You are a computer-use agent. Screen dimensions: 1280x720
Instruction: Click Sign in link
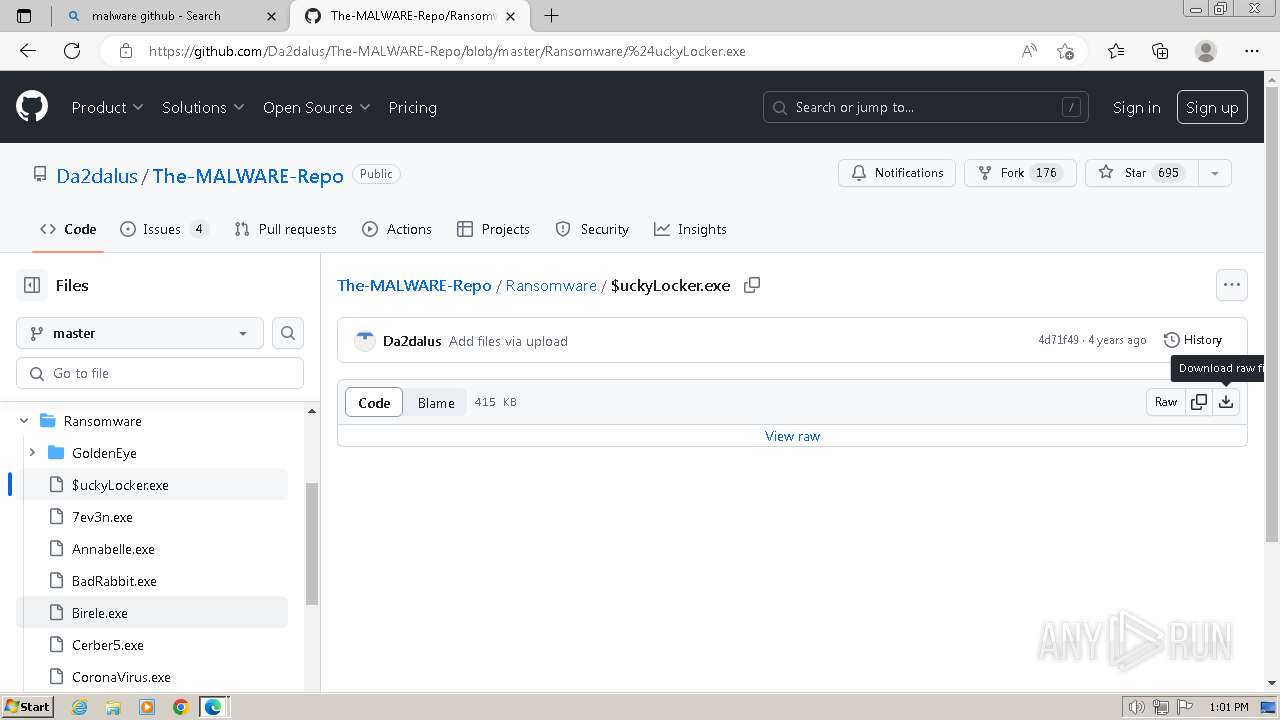point(1136,107)
